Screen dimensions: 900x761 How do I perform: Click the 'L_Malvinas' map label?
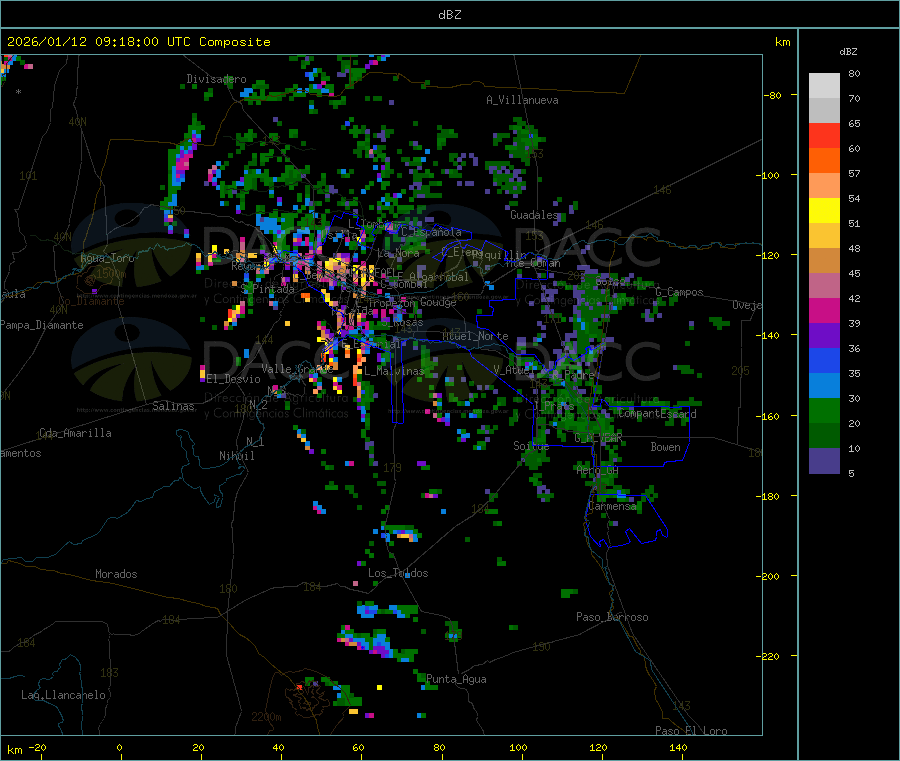coord(394,371)
